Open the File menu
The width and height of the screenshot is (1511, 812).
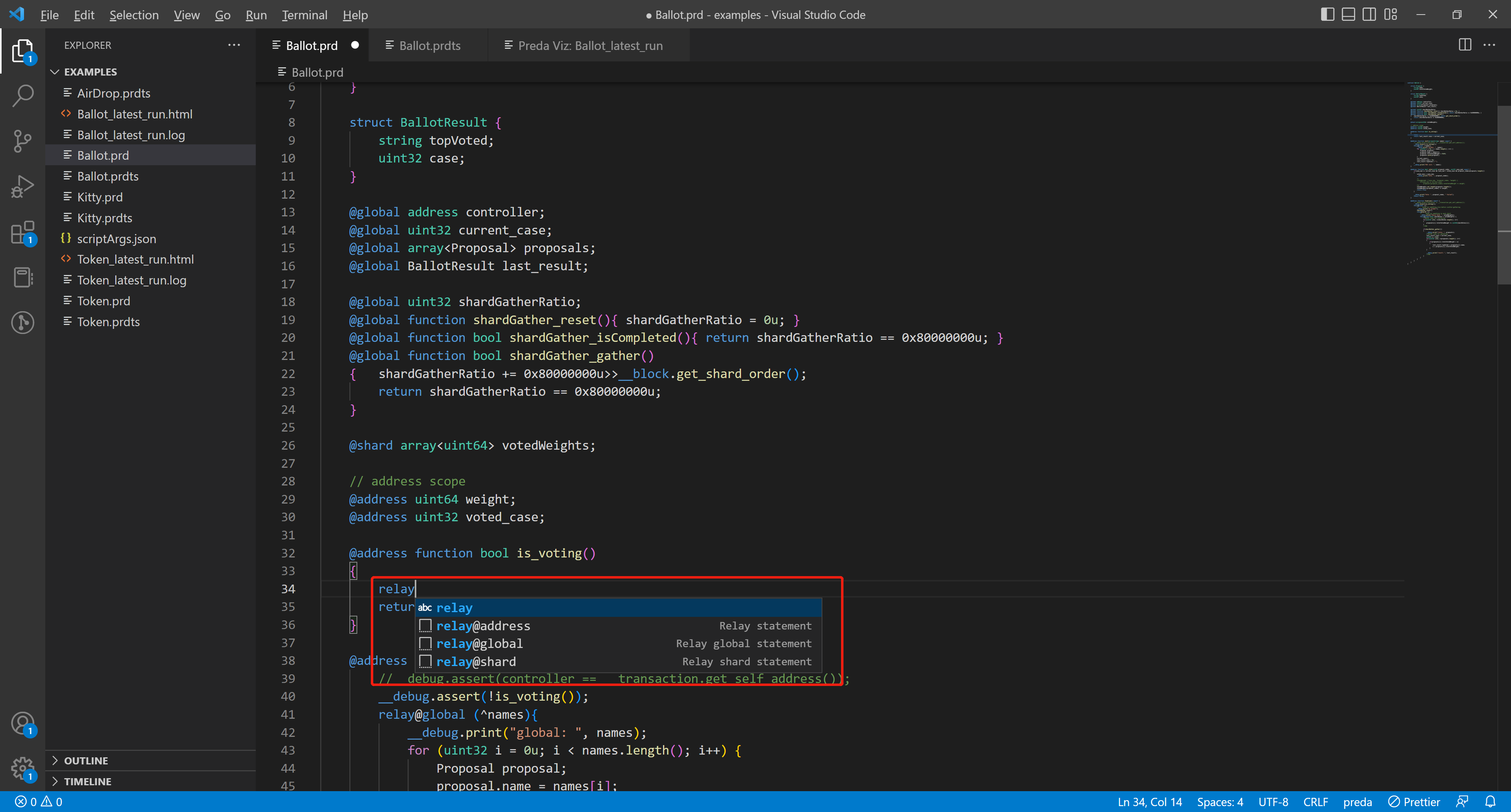49,15
